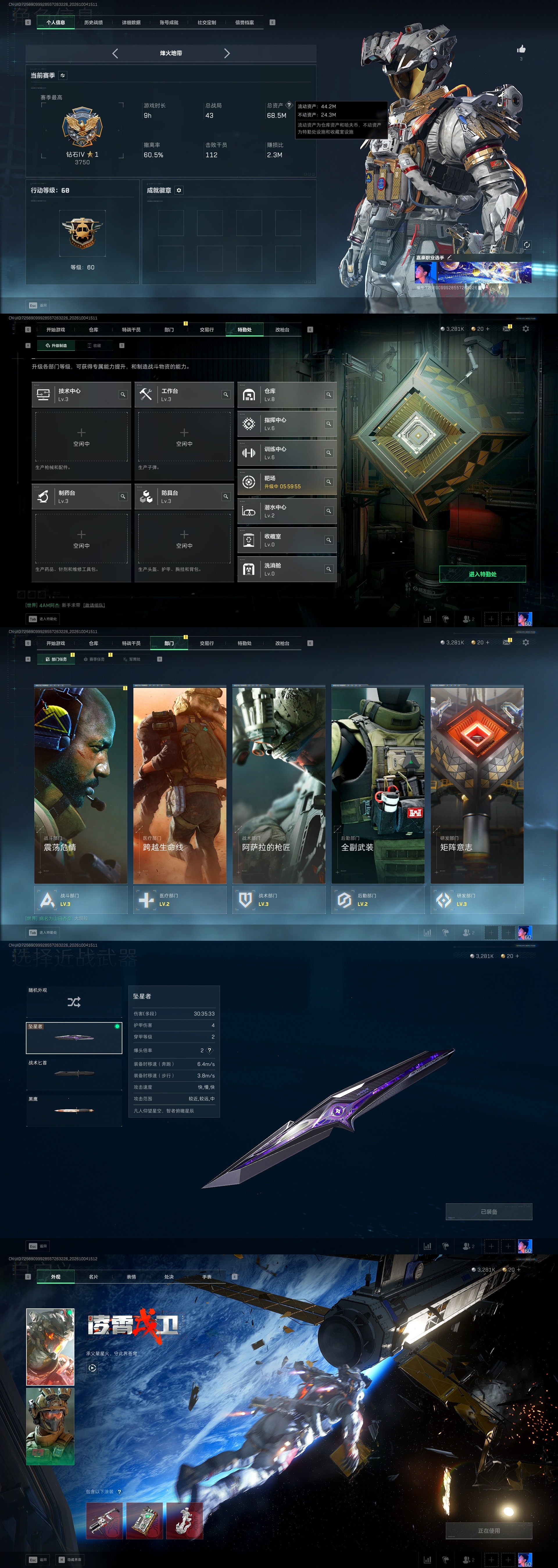Viewport: 558px width, 1568px height.
Task: Select the 升级制造 sub-tab
Action: pyautogui.click(x=56, y=345)
